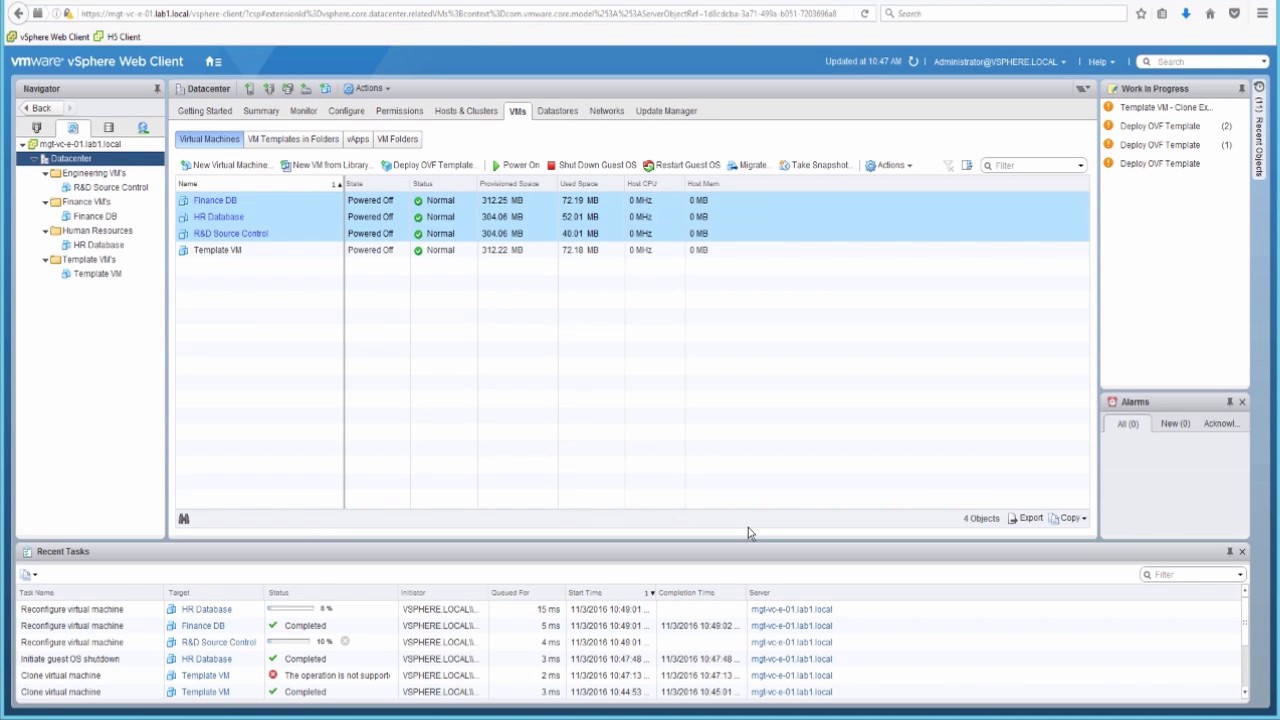The height and width of the screenshot is (720, 1280).
Task: Open the Networks tab
Action: tap(607, 111)
